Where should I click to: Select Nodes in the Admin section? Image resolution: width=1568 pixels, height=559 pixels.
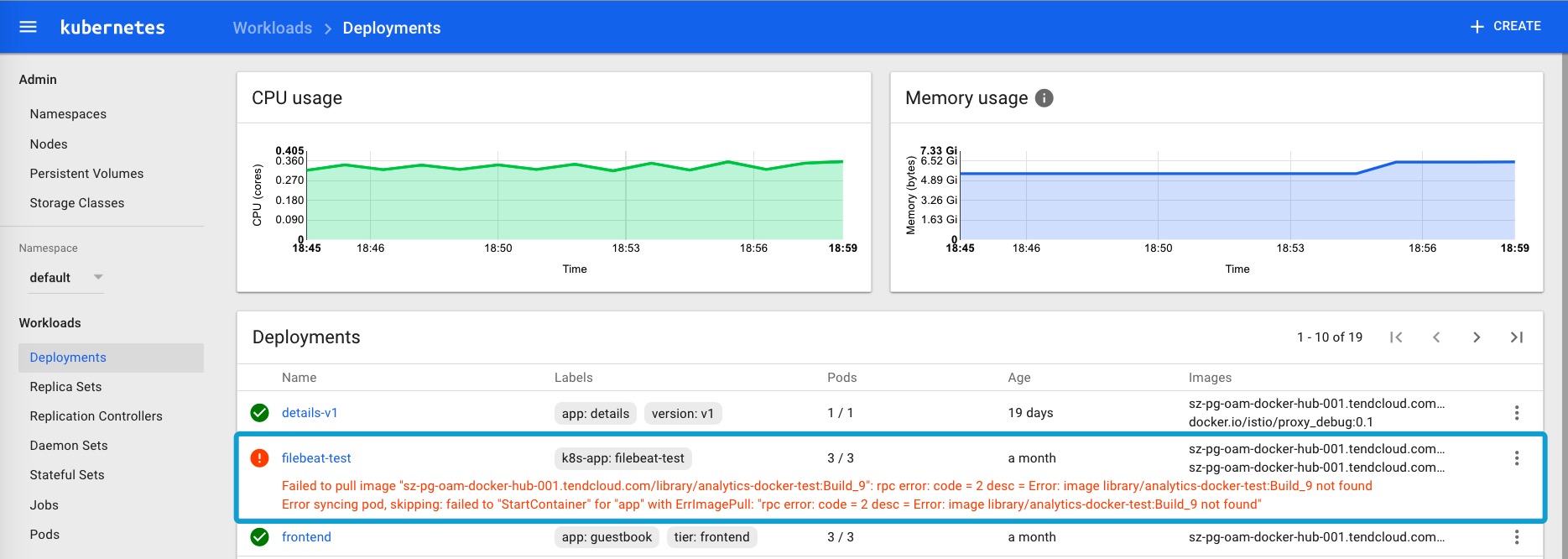tap(49, 144)
